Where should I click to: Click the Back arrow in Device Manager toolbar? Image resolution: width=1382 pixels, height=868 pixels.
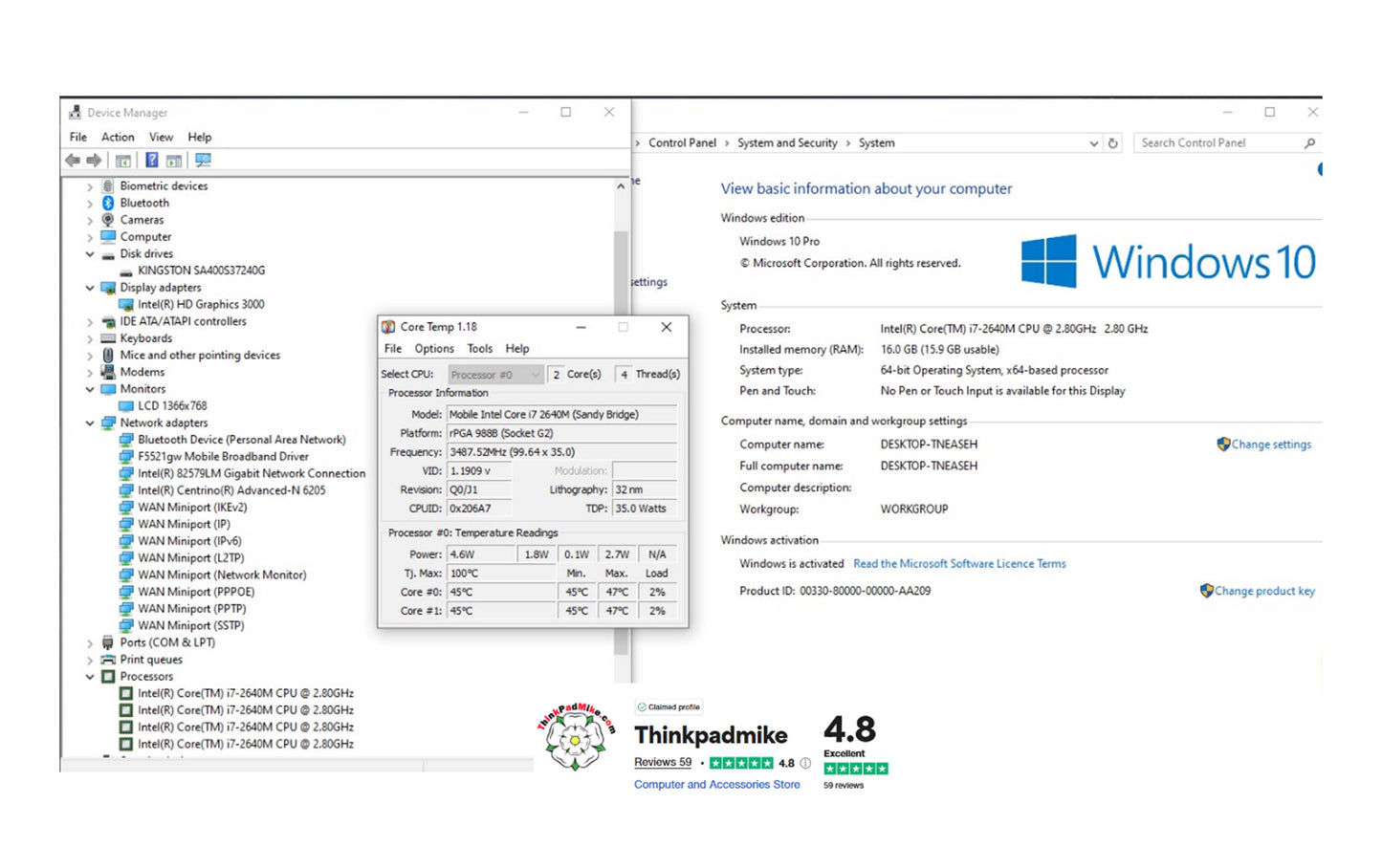point(73,161)
